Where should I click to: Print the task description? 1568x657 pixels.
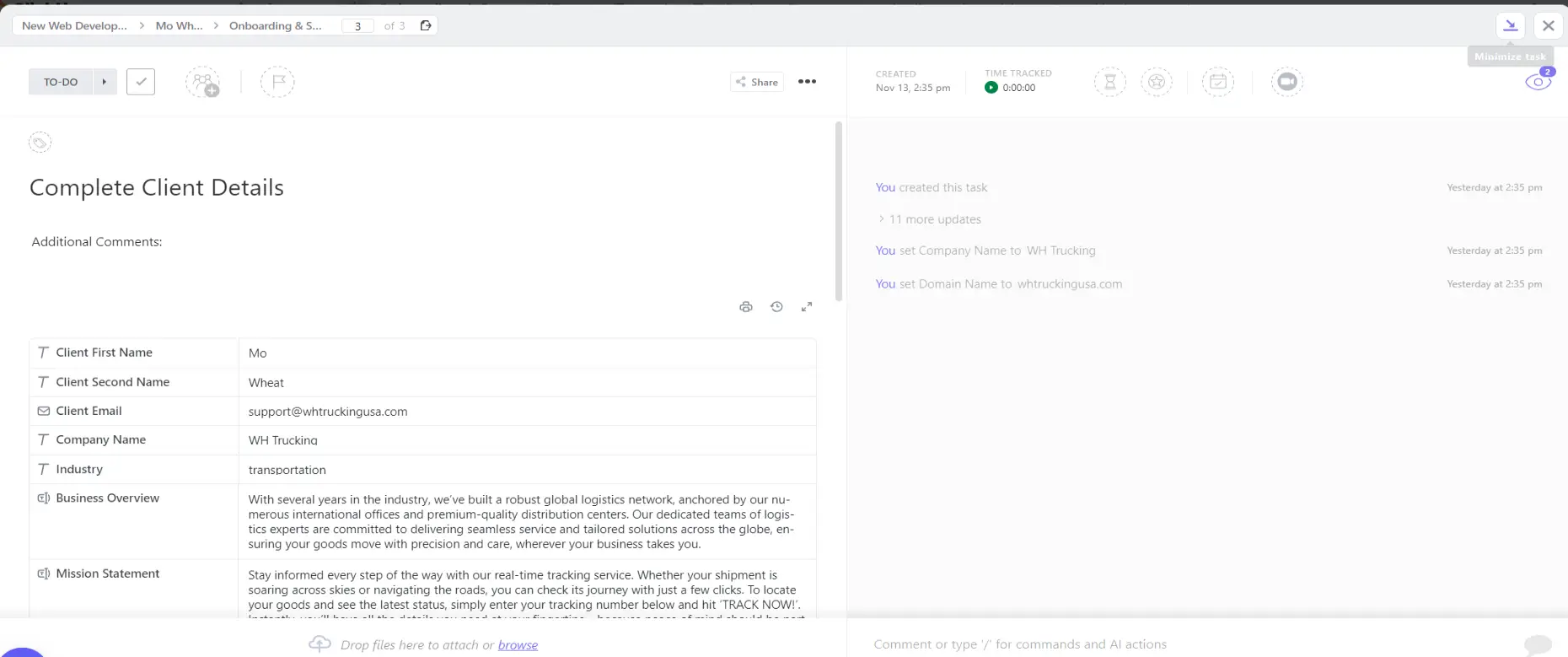tap(746, 307)
